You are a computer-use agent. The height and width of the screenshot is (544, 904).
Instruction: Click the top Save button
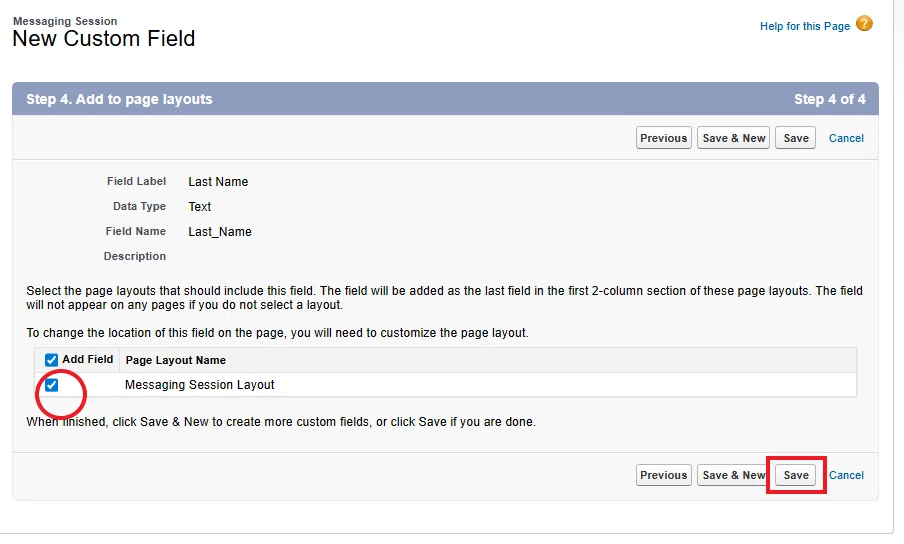(796, 138)
